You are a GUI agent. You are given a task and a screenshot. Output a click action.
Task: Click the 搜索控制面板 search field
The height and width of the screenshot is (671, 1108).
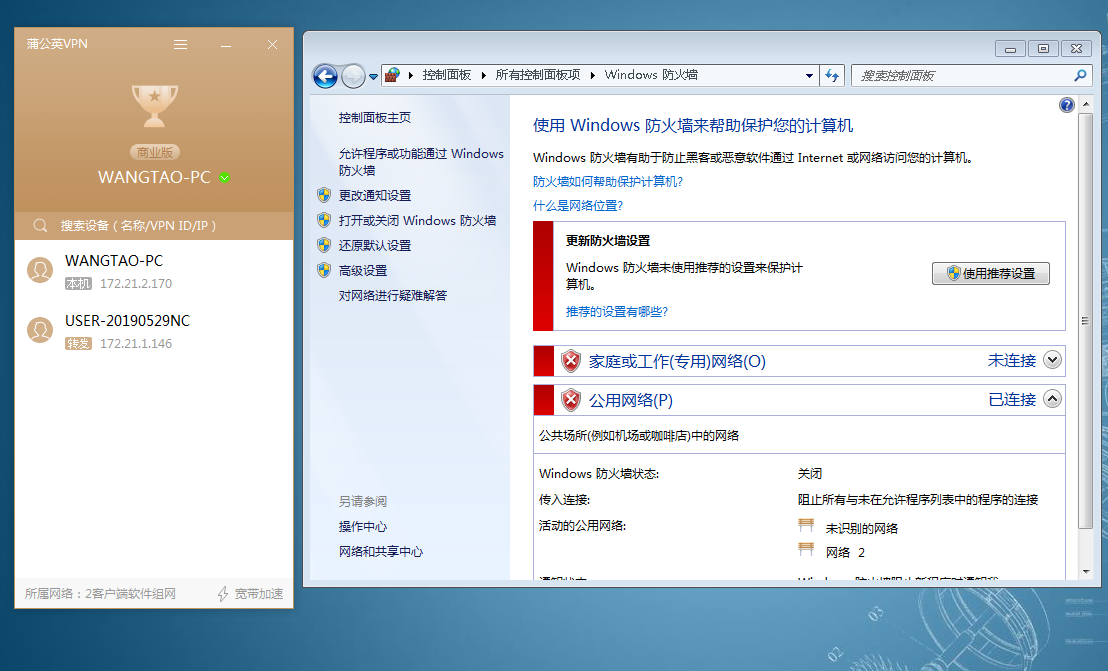pyautogui.click(x=960, y=75)
